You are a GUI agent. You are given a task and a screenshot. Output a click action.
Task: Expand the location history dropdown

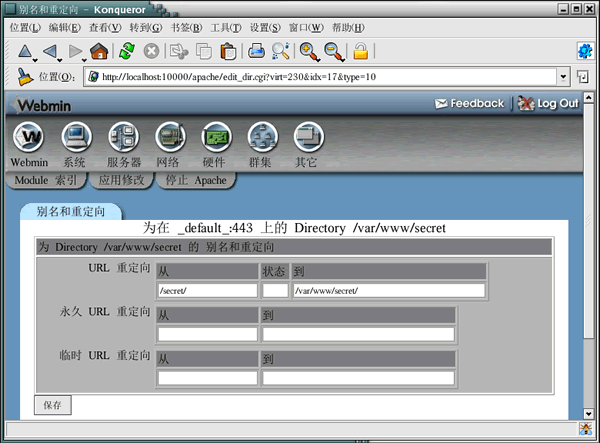(563, 77)
